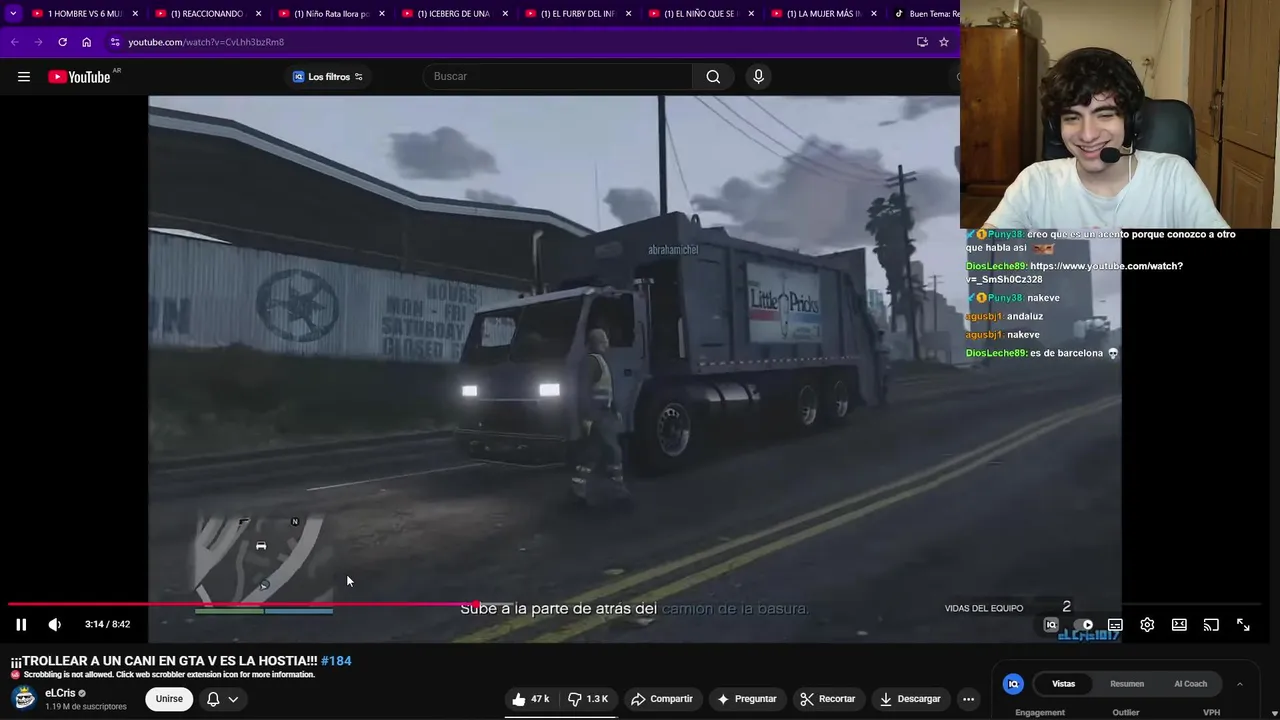Click the IQ extension icon in player
Screen dimensions: 1280x720
[1051, 625]
